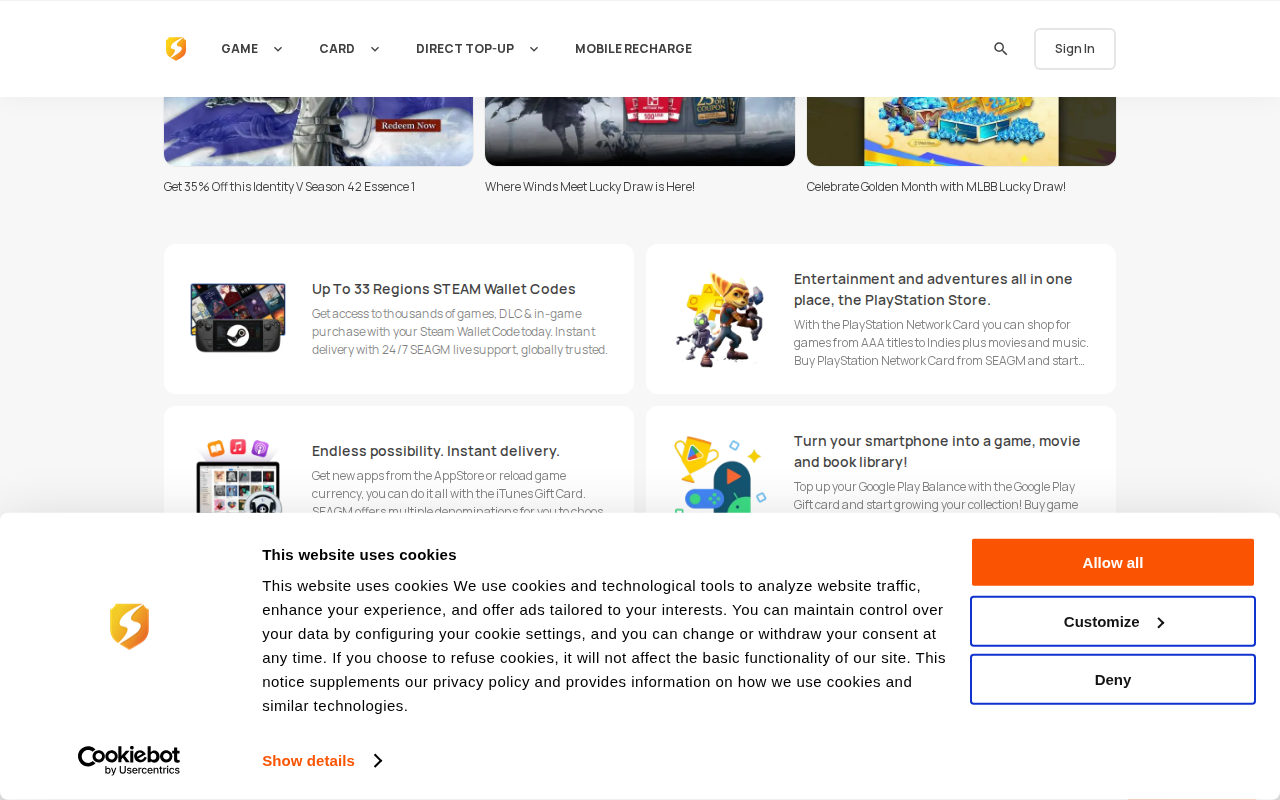Click the SEAGM logo in the header

(x=176, y=49)
